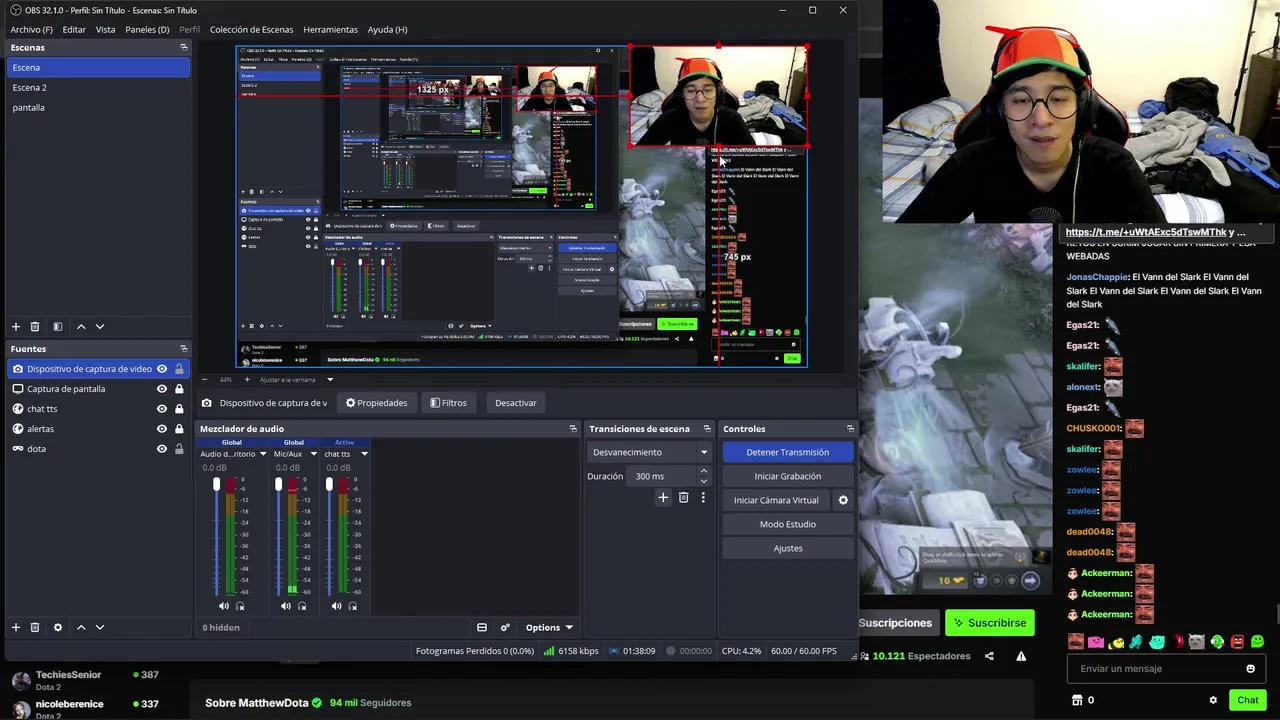1280x720 pixels.
Task: Open chat settings gear icon
Action: 1213,700
